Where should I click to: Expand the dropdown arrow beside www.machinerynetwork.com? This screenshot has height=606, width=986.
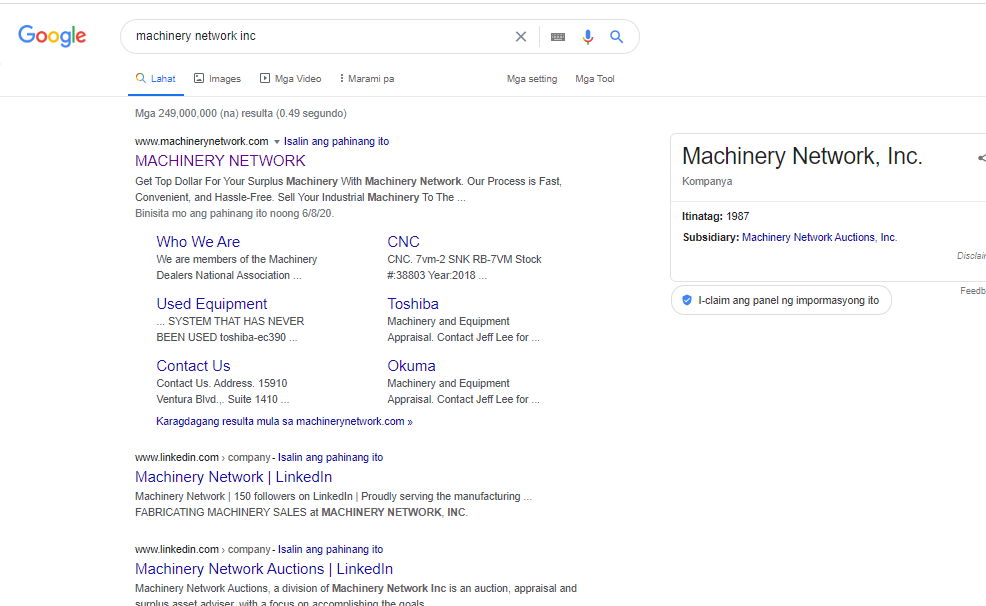tap(277, 142)
